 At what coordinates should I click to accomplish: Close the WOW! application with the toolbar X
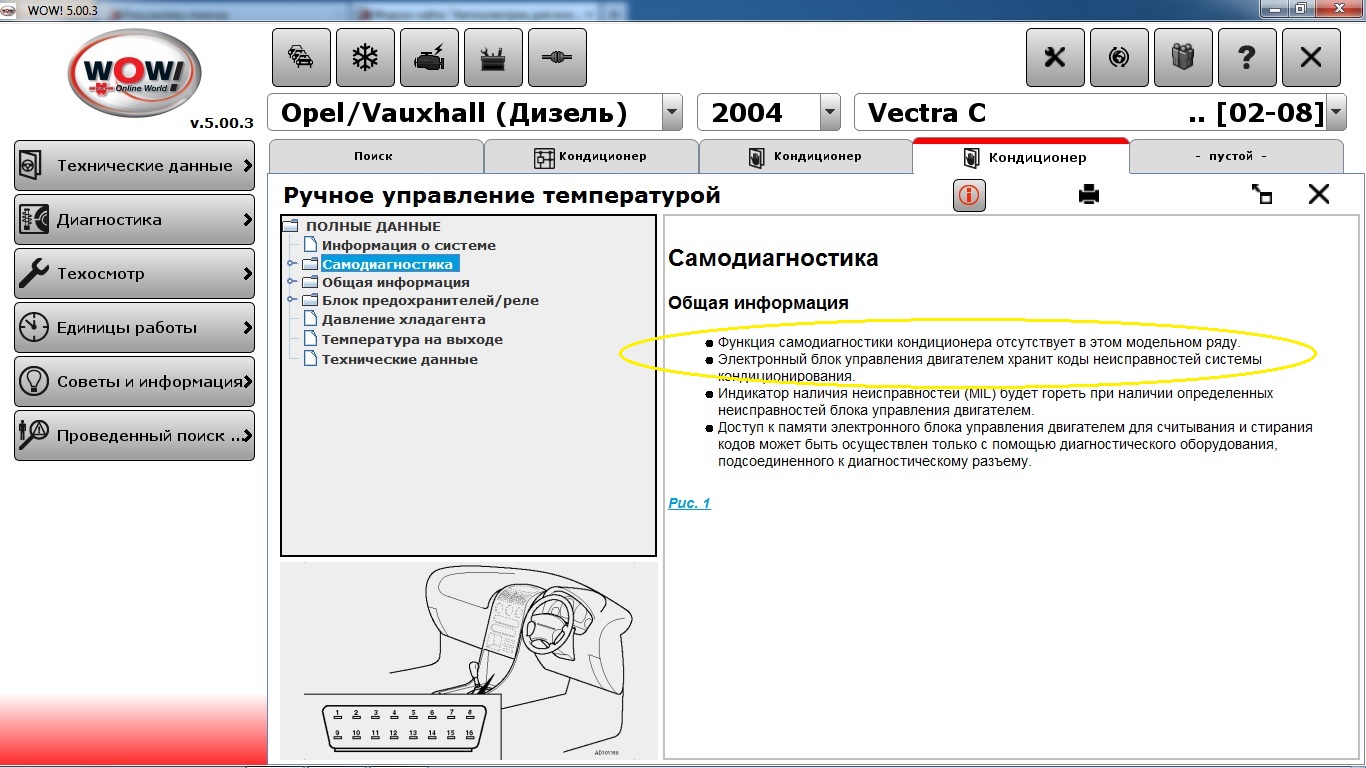[1311, 57]
